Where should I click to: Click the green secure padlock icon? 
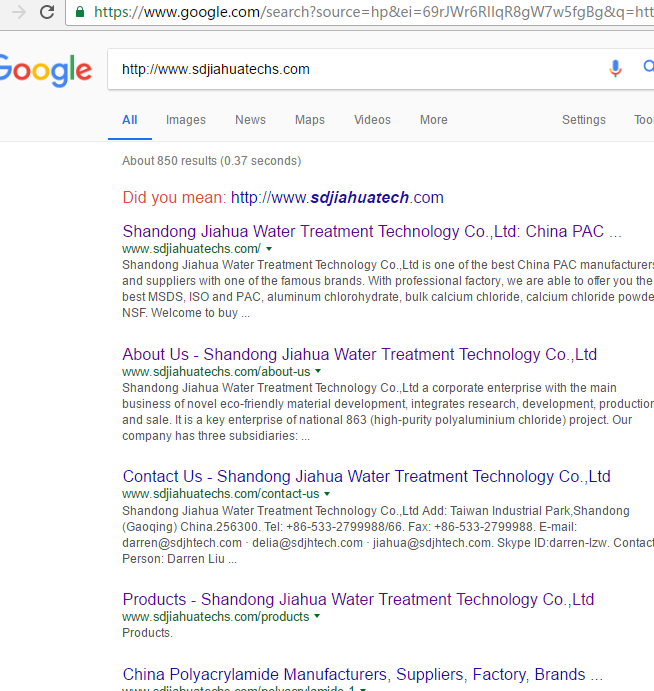80,11
